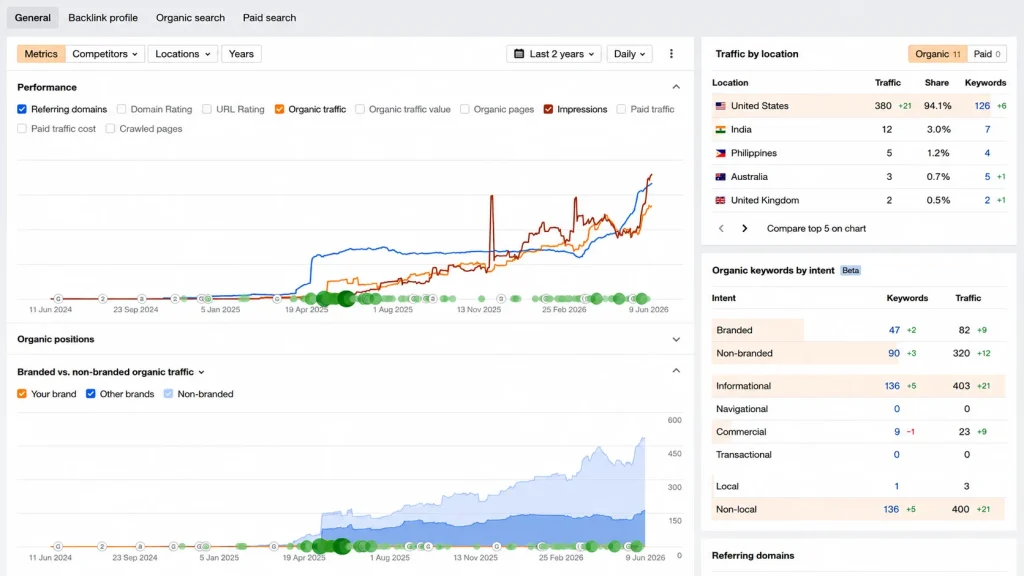Expand the Organic positions section
Viewport: 1024px width, 576px height.
click(676, 340)
